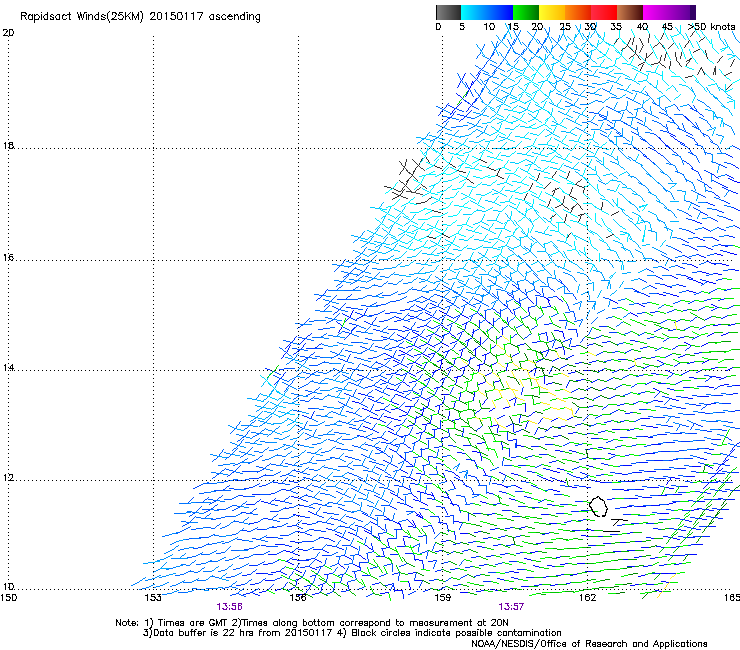Click longitude axis label 156
740x650 pixels.
[x=298, y=598]
